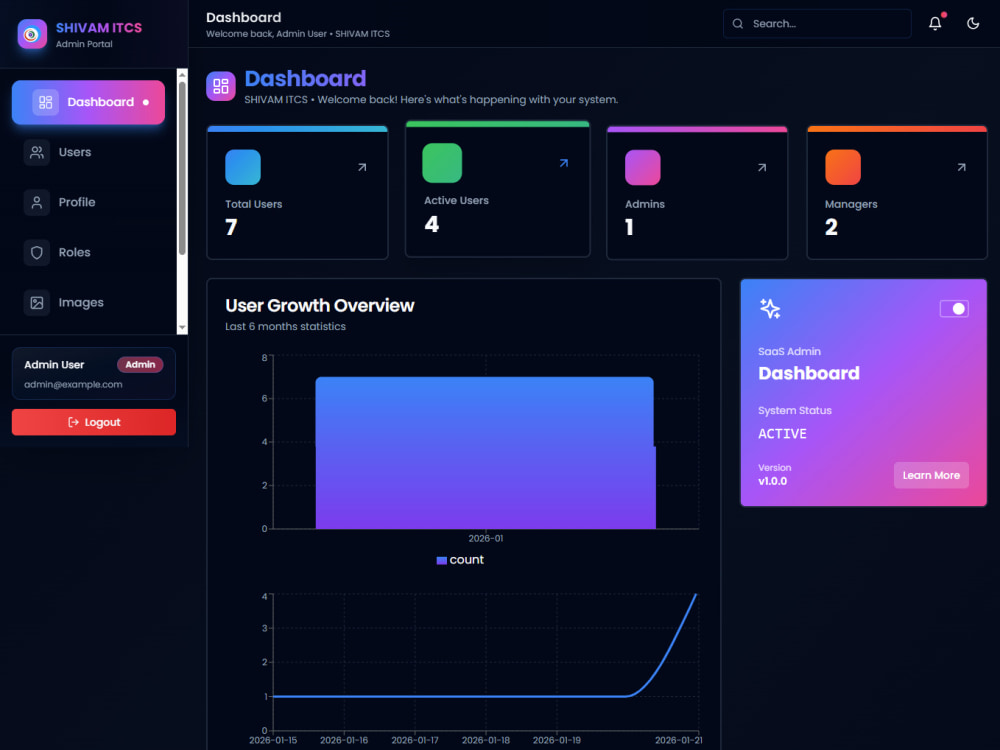Click the Logout button
The height and width of the screenshot is (750, 1000).
(x=94, y=422)
